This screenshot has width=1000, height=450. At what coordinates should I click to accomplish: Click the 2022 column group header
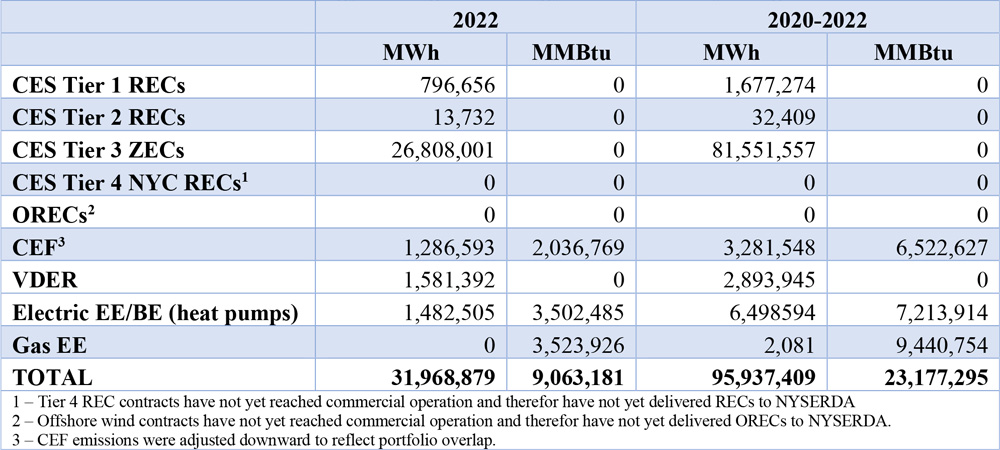(x=474, y=17)
